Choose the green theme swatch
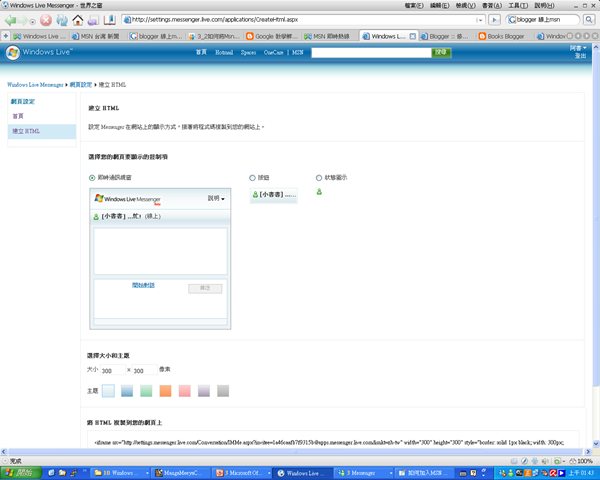Screen dimensions: 600x480 (x=146, y=391)
